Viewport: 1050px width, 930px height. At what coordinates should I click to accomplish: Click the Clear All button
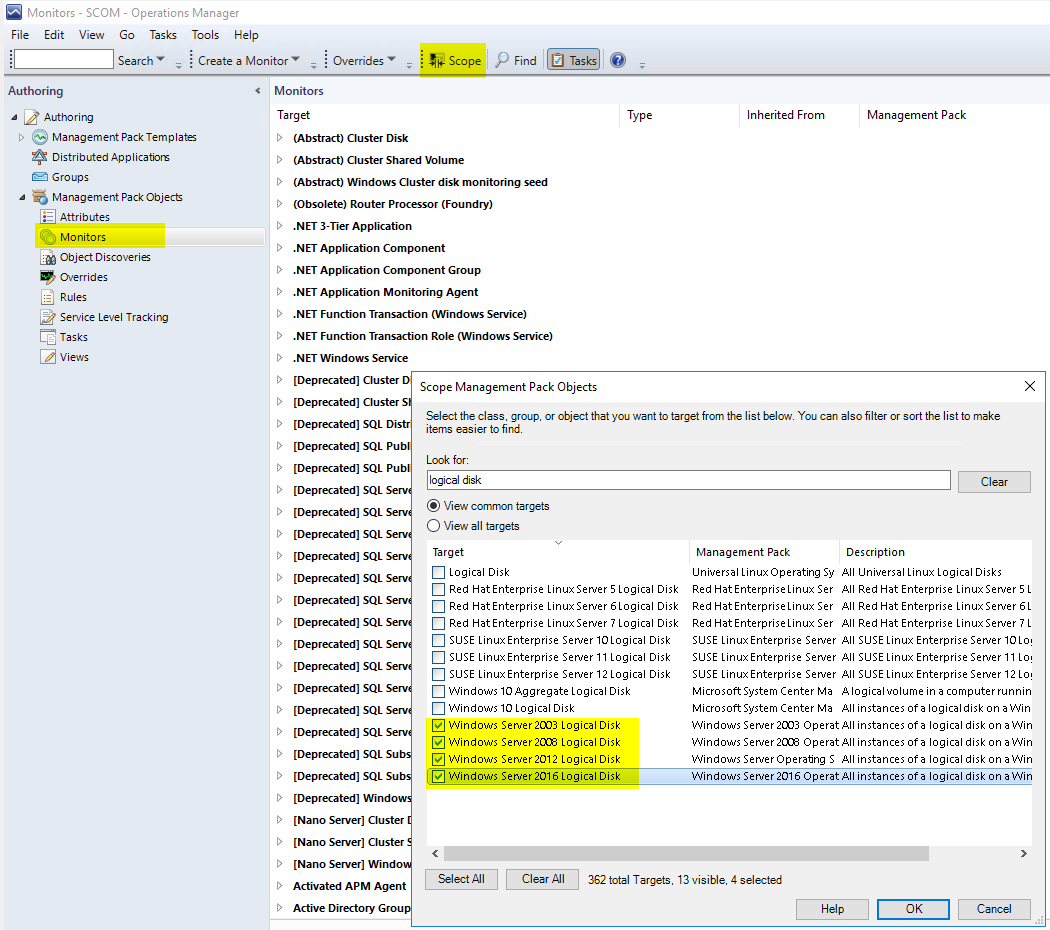(543, 879)
